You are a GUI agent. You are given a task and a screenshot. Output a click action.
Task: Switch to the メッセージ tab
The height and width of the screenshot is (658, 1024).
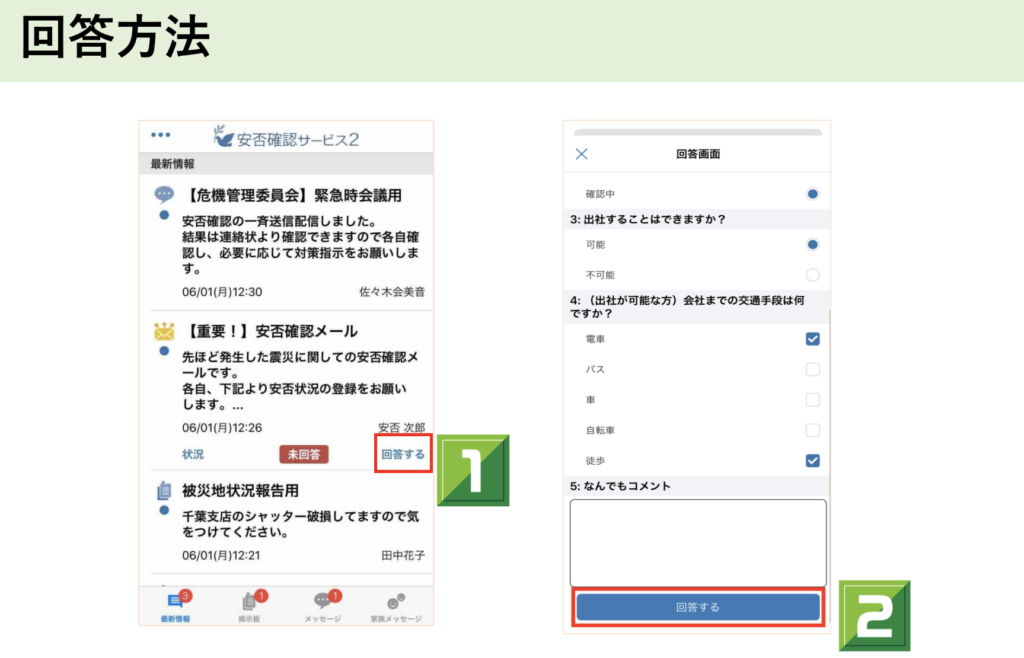pyautogui.click(x=323, y=607)
